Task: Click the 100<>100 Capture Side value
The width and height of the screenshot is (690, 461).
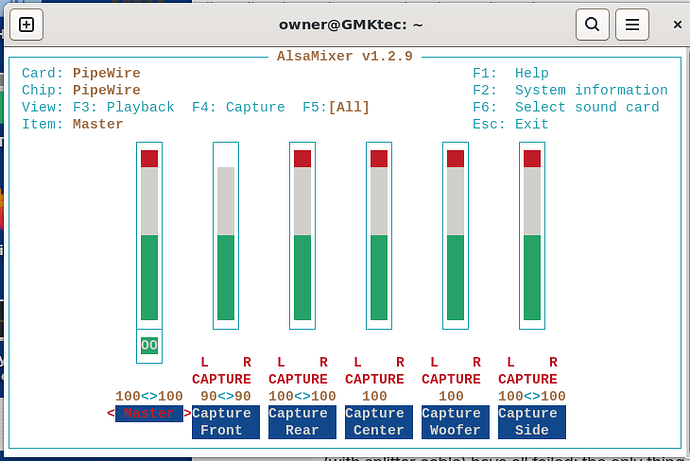Action: point(532,396)
